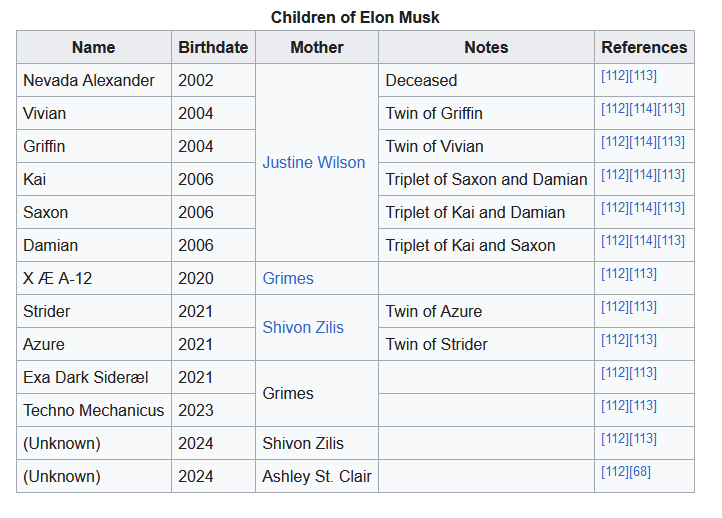The image size is (722, 518).
Task: Click the Grimes link in X Æ A-12 row
Action: 288,278
